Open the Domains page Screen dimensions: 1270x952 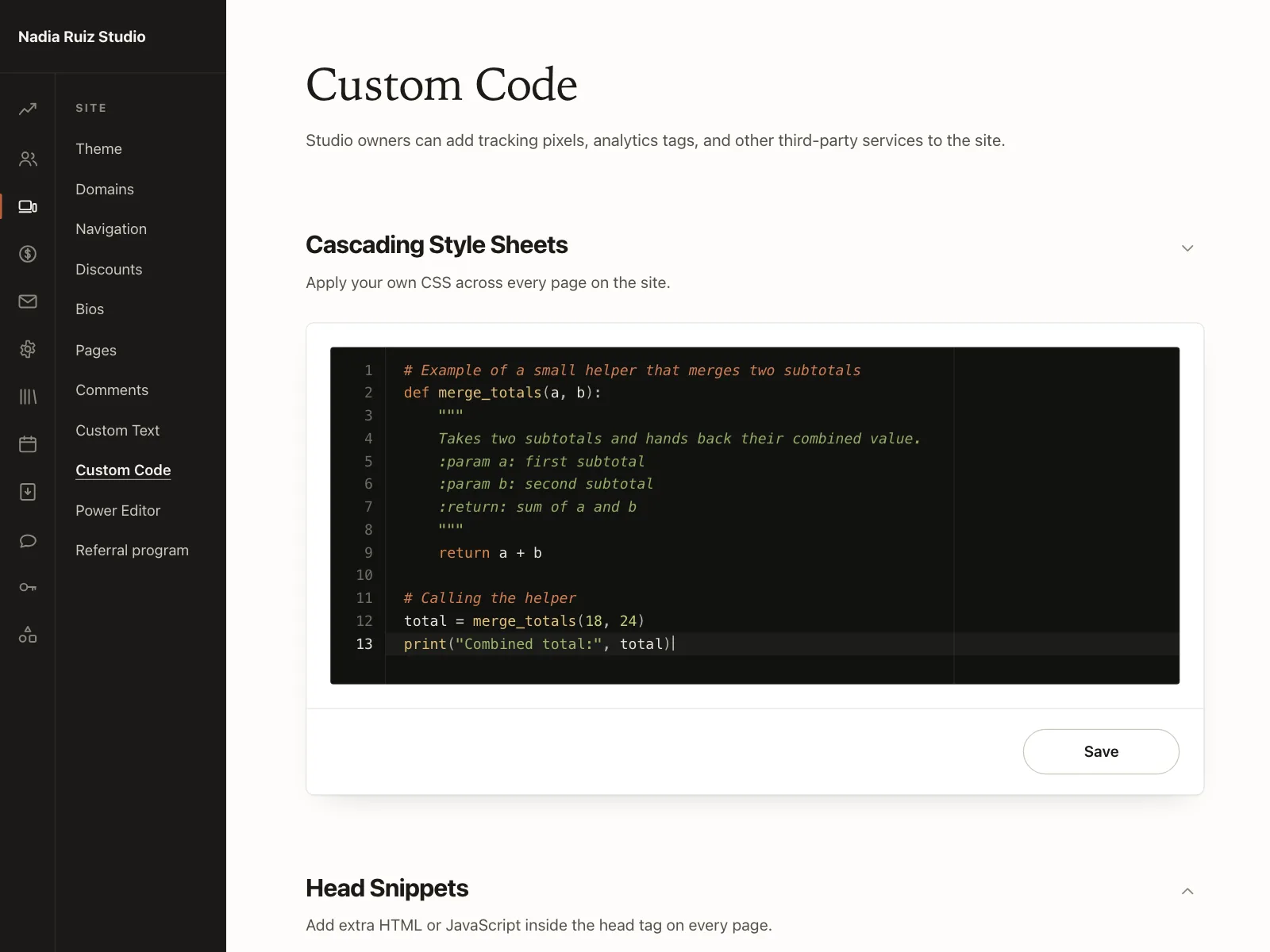(x=105, y=190)
